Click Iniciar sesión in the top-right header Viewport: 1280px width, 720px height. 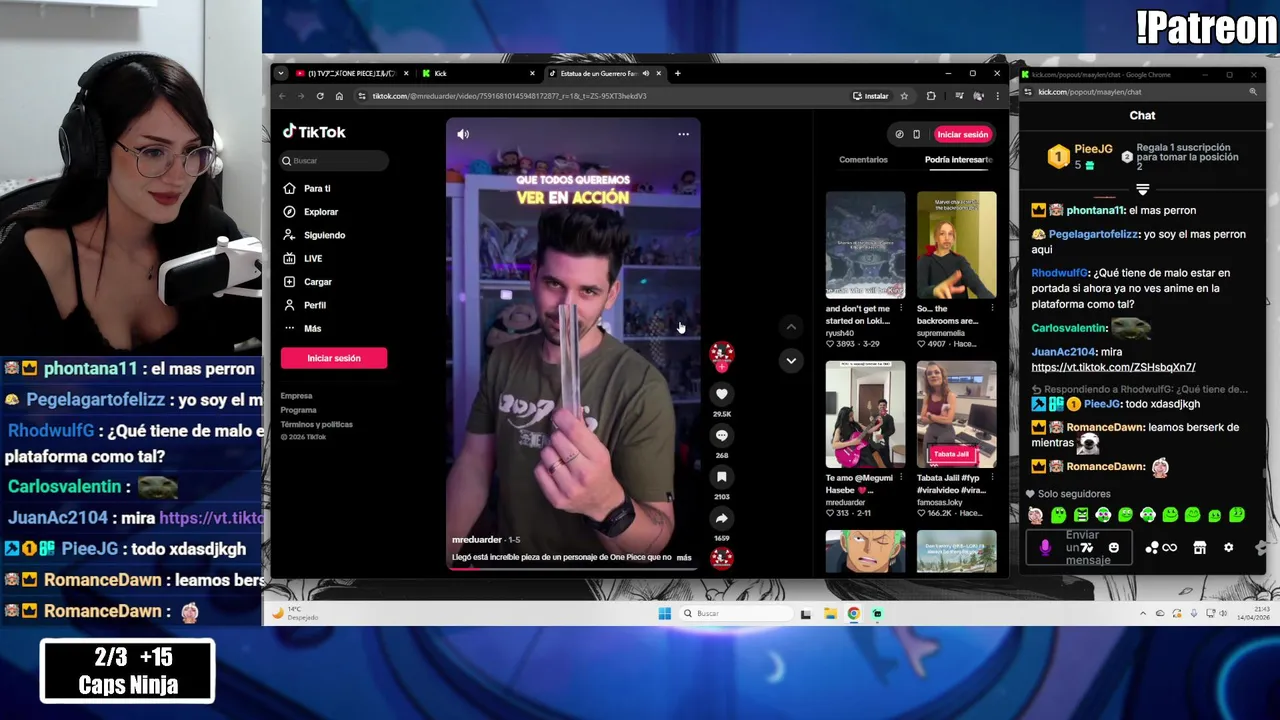click(962, 134)
